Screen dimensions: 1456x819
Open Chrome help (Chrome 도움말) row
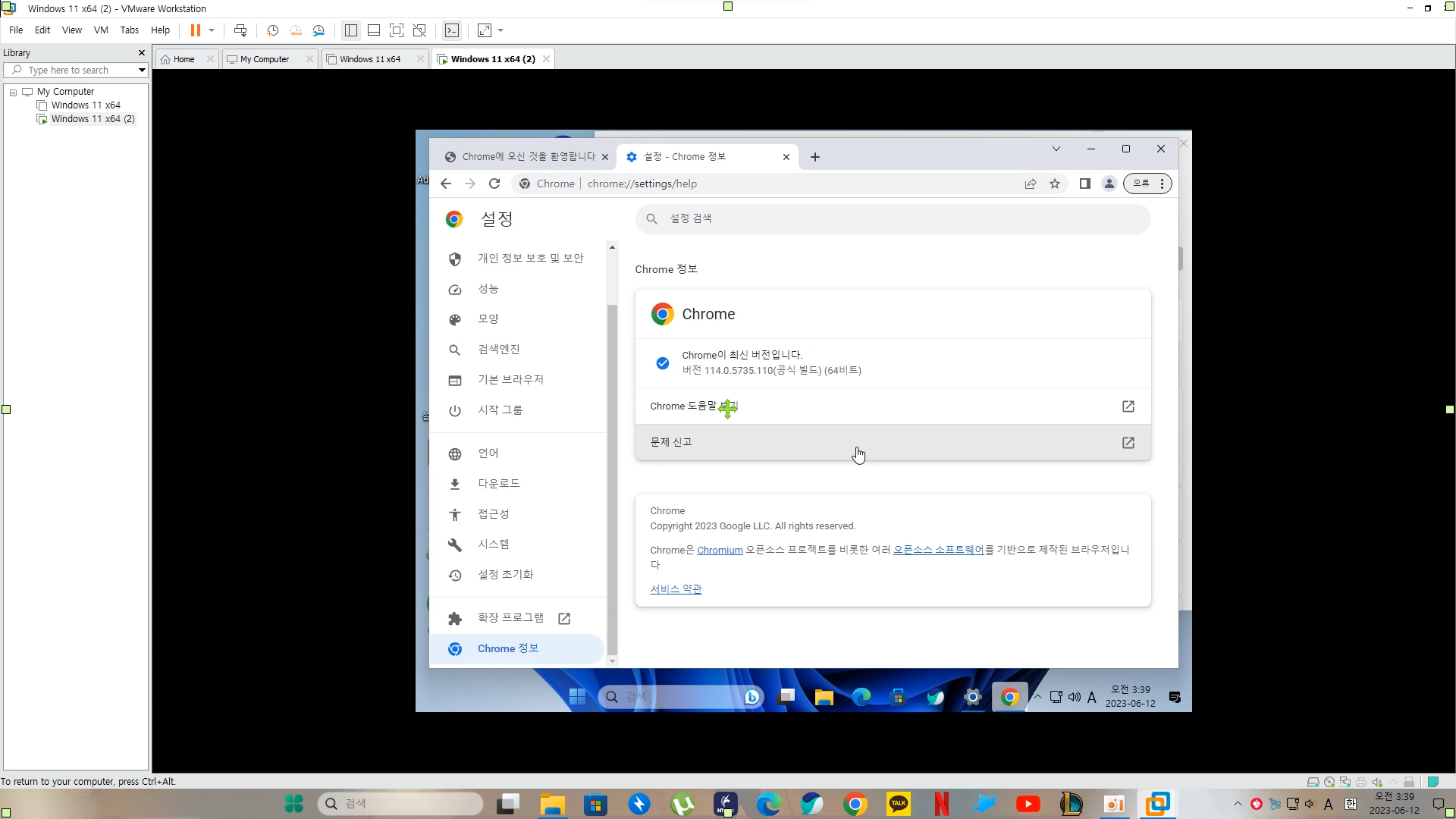click(893, 406)
